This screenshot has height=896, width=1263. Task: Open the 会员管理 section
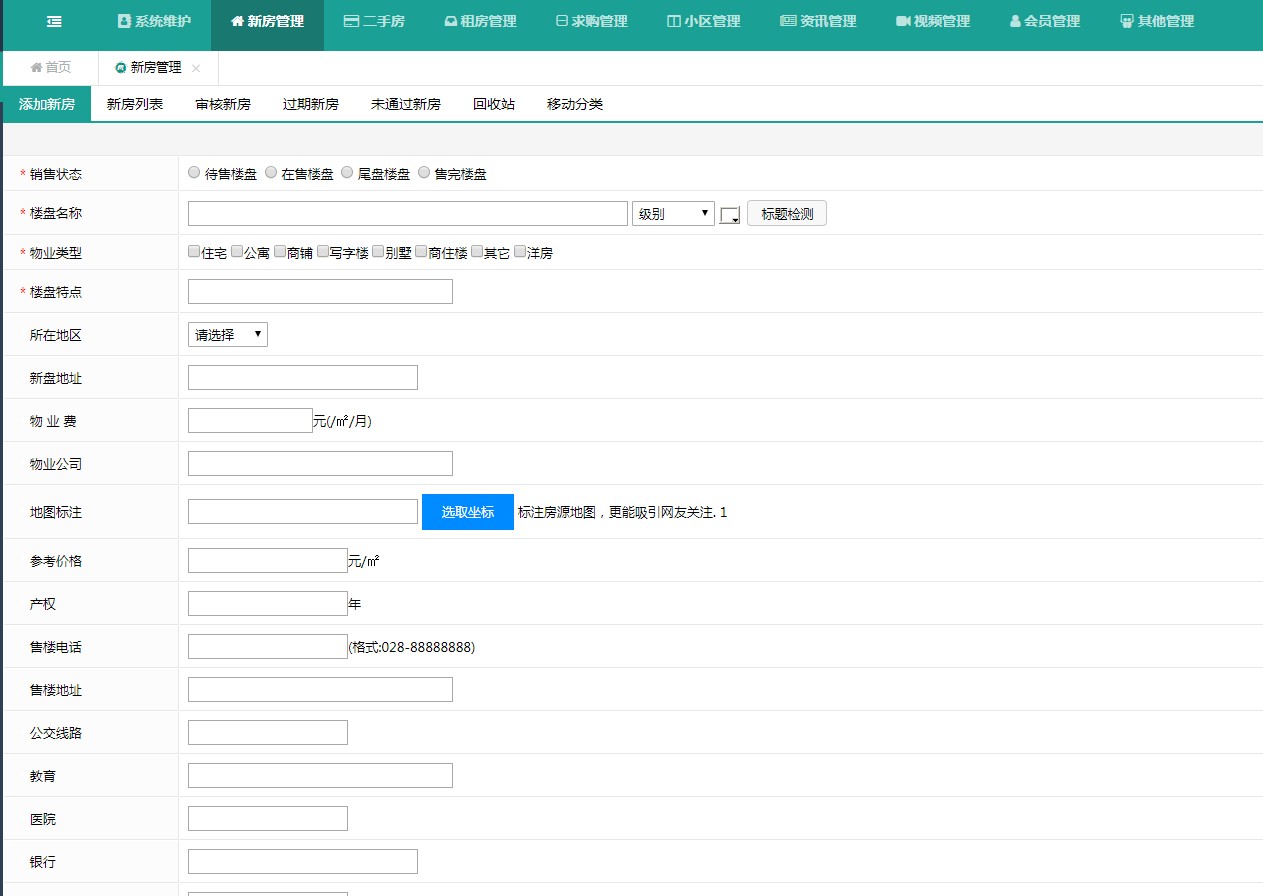point(1045,21)
